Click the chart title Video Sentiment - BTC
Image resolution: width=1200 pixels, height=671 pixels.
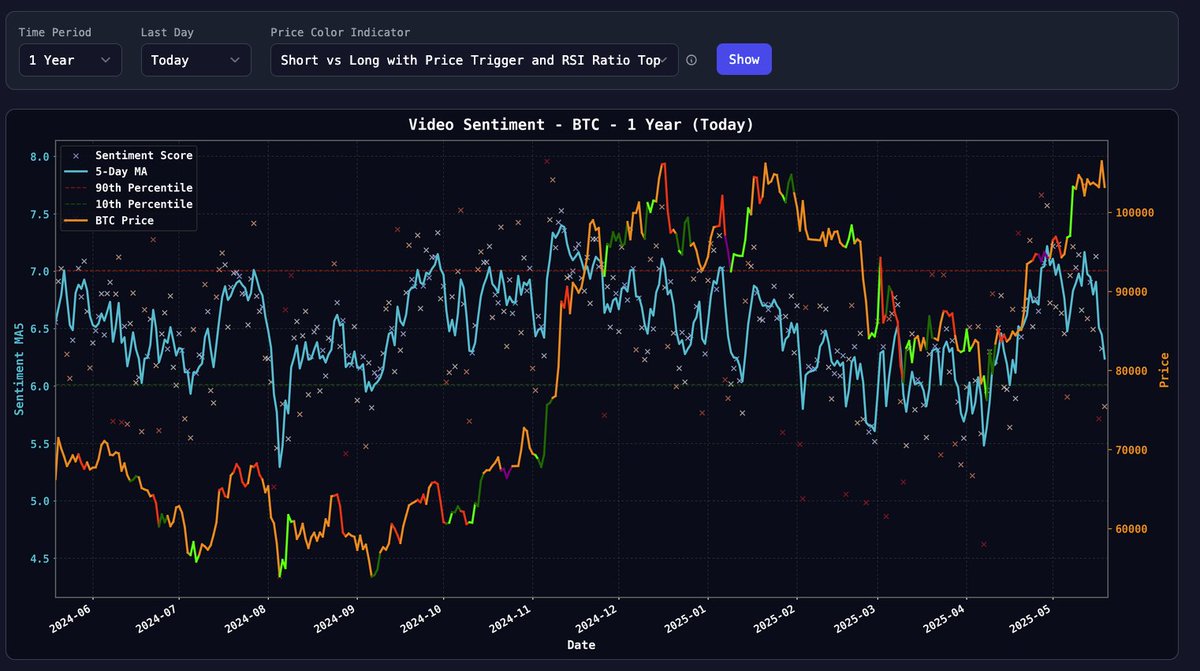[580, 124]
